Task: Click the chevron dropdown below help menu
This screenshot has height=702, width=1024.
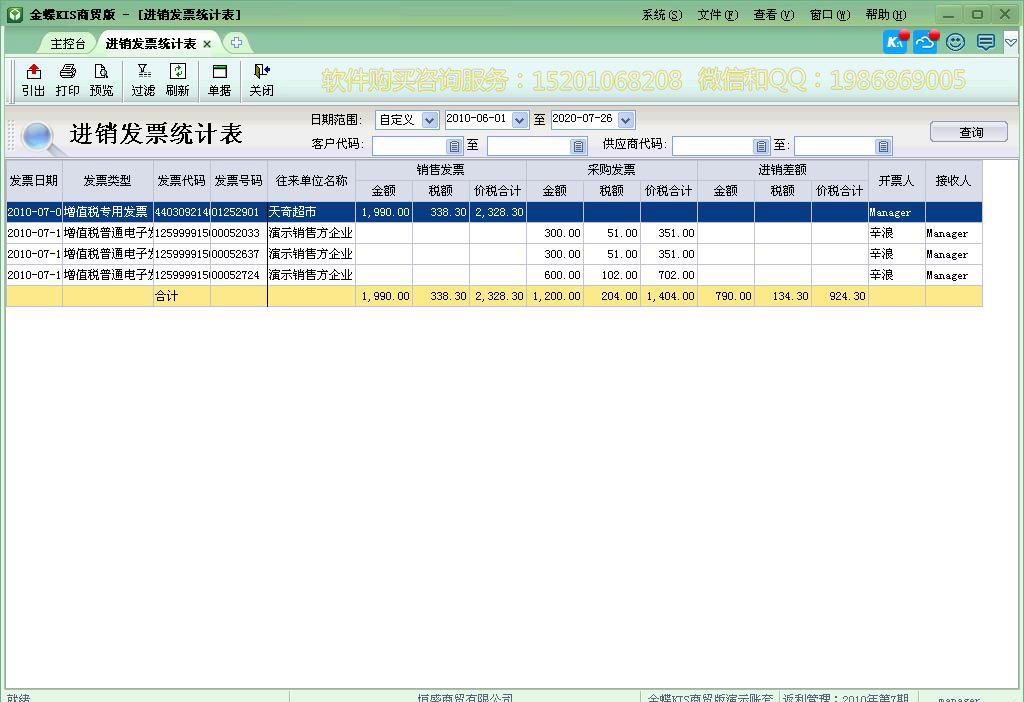Action: [1010, 43]
